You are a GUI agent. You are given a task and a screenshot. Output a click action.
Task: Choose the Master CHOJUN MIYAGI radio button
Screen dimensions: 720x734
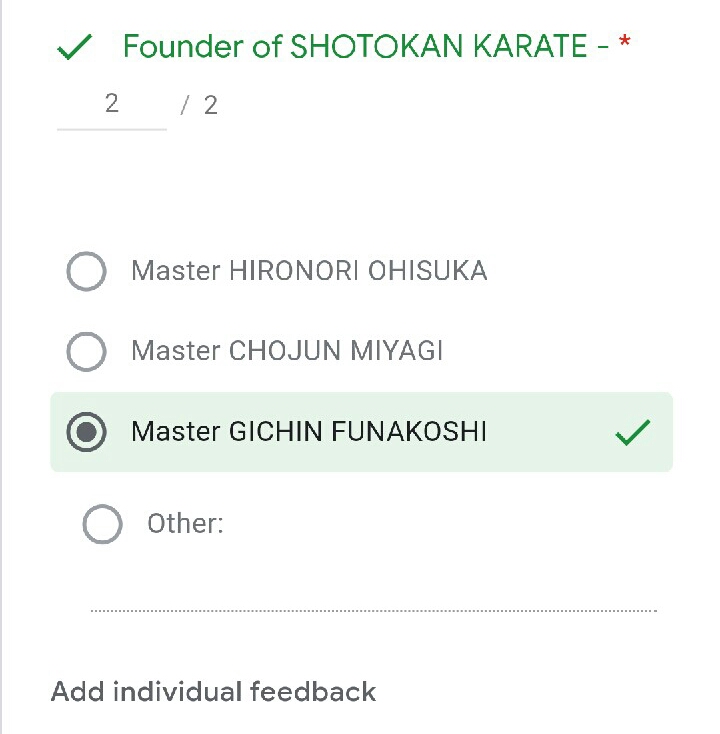[x=86, y=351]
